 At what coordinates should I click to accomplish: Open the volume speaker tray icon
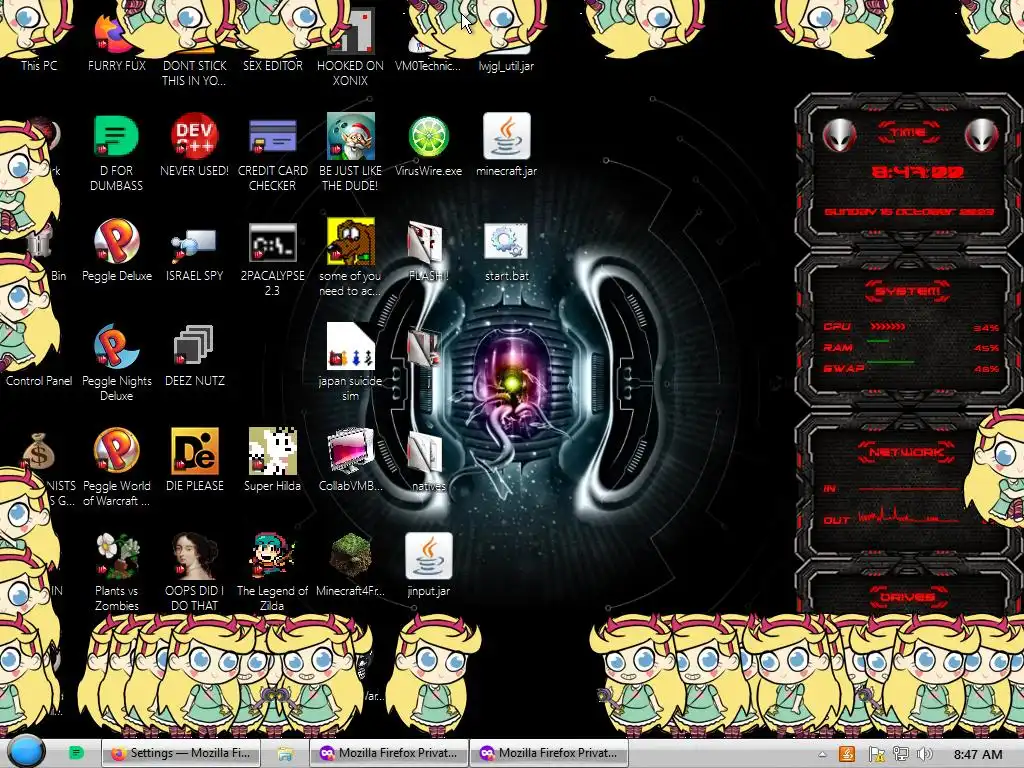[x=924, y=754]
